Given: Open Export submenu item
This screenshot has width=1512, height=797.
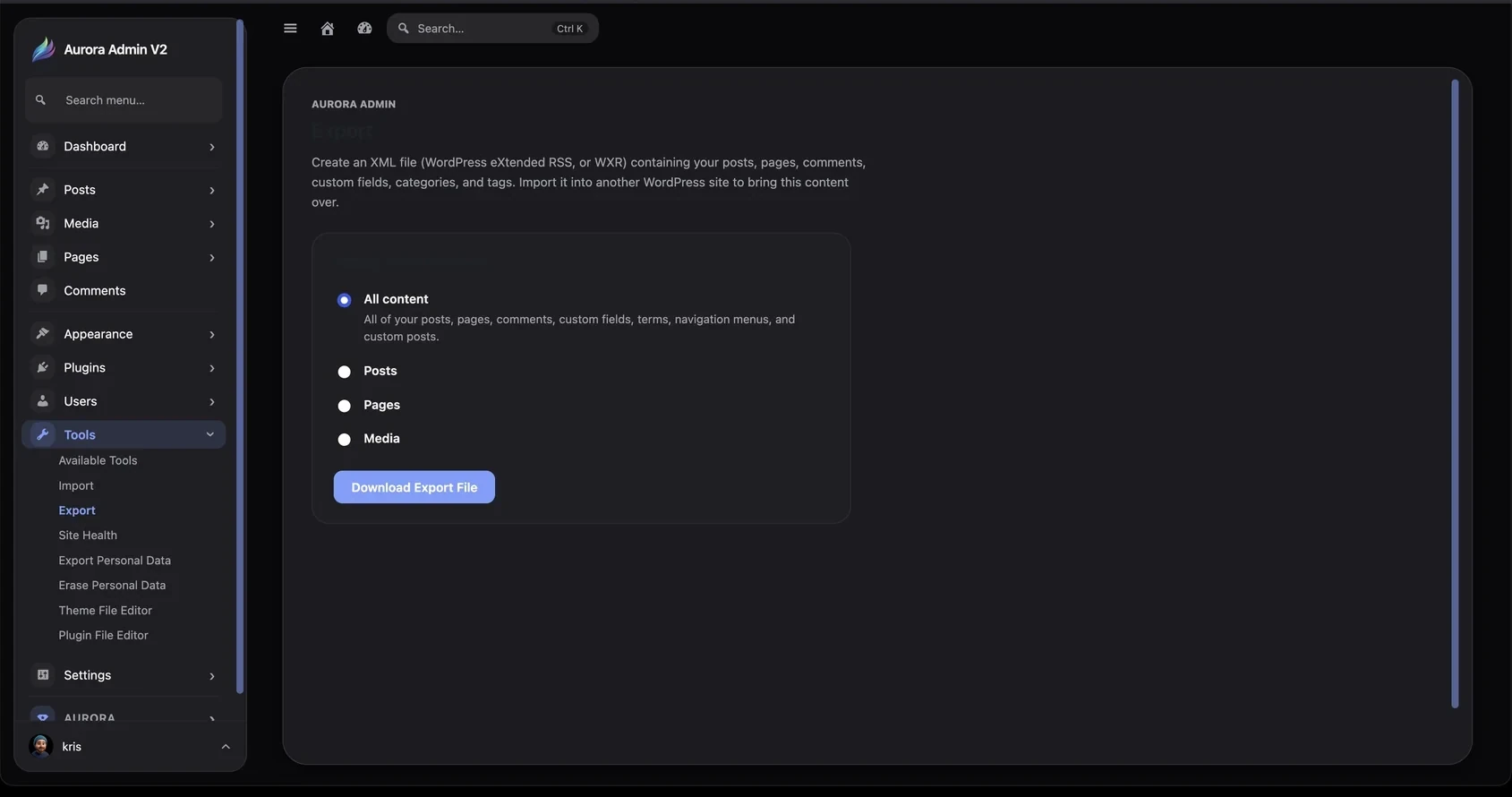Looking at the screenshot, I should pyautogui.click(x=77, y=510).
